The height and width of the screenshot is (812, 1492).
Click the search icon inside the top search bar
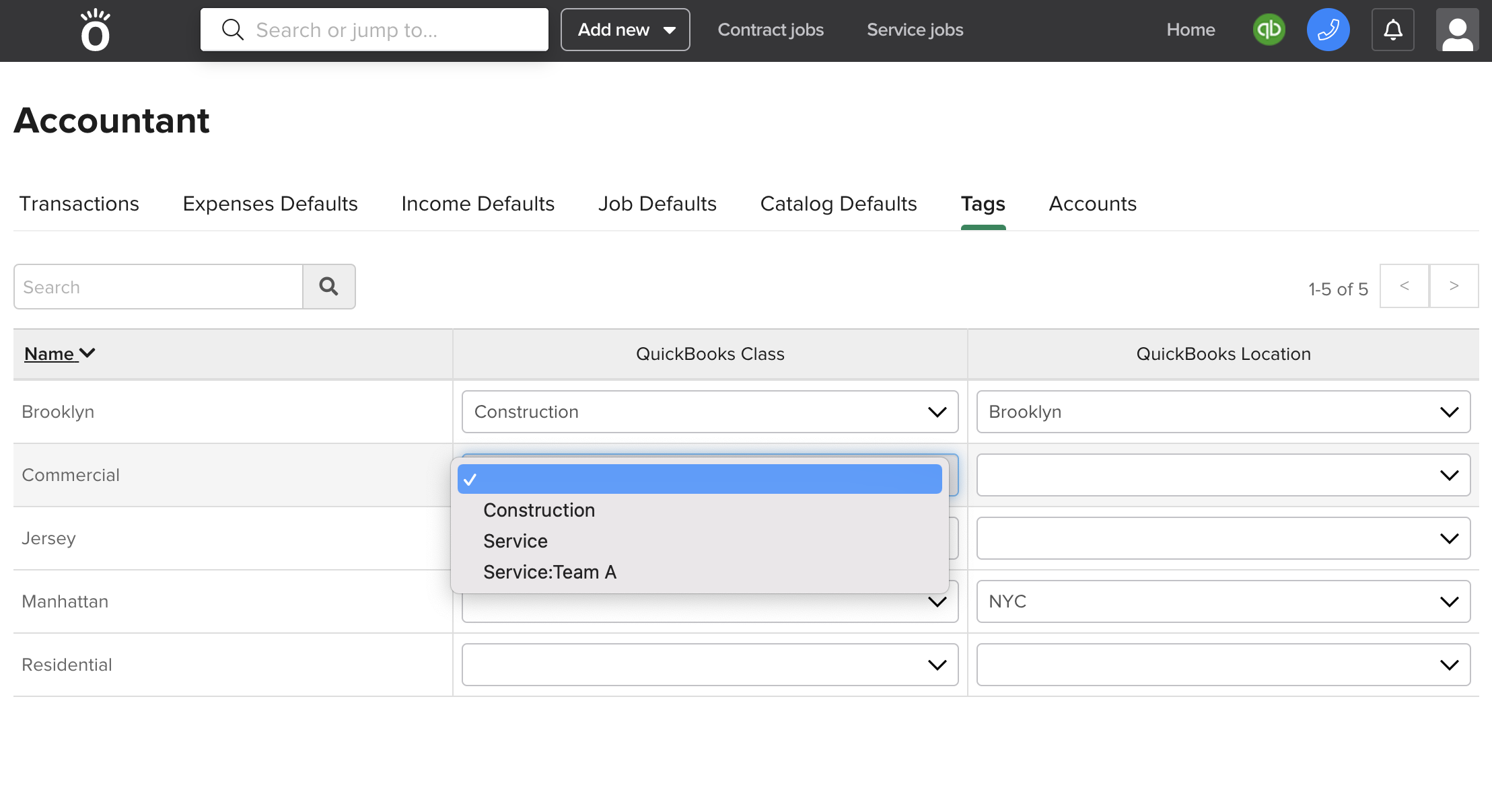(232, 29)
